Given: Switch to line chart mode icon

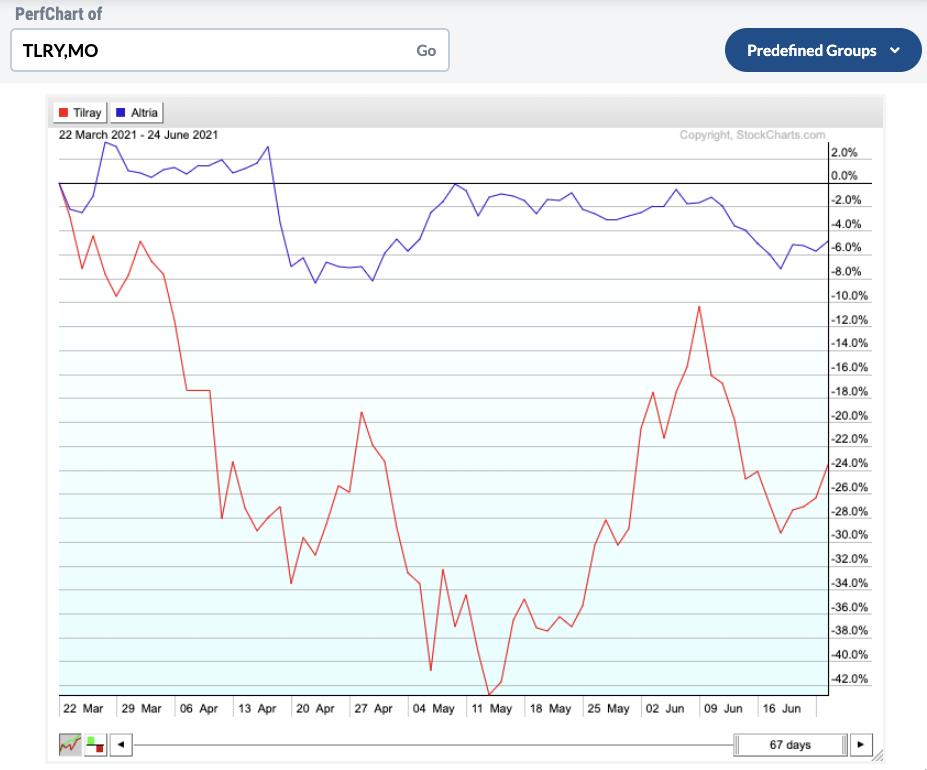Looking at the screenshot, I should (x=71, y=744).
